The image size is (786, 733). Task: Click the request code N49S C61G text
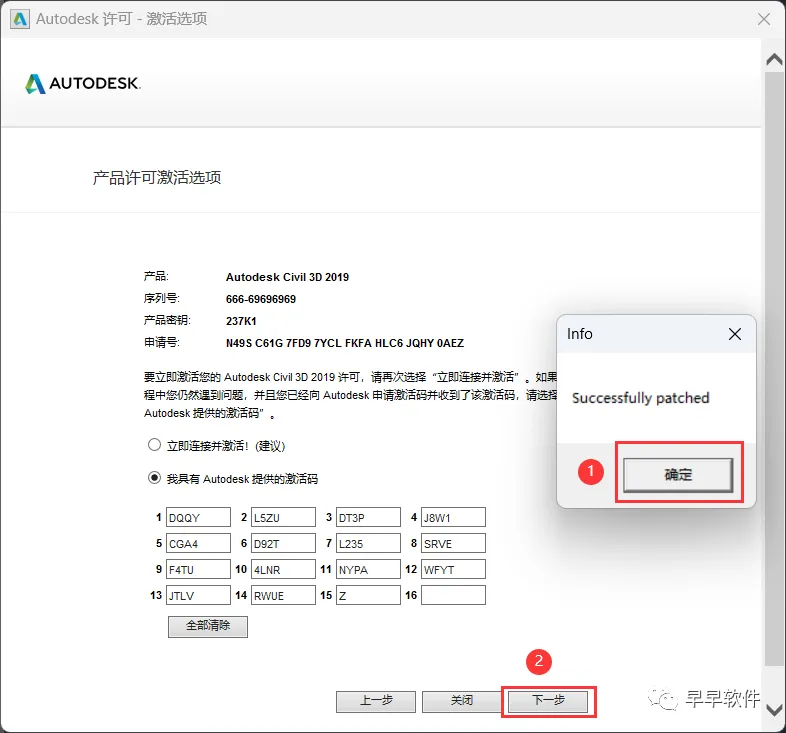(x=345, y=343)
